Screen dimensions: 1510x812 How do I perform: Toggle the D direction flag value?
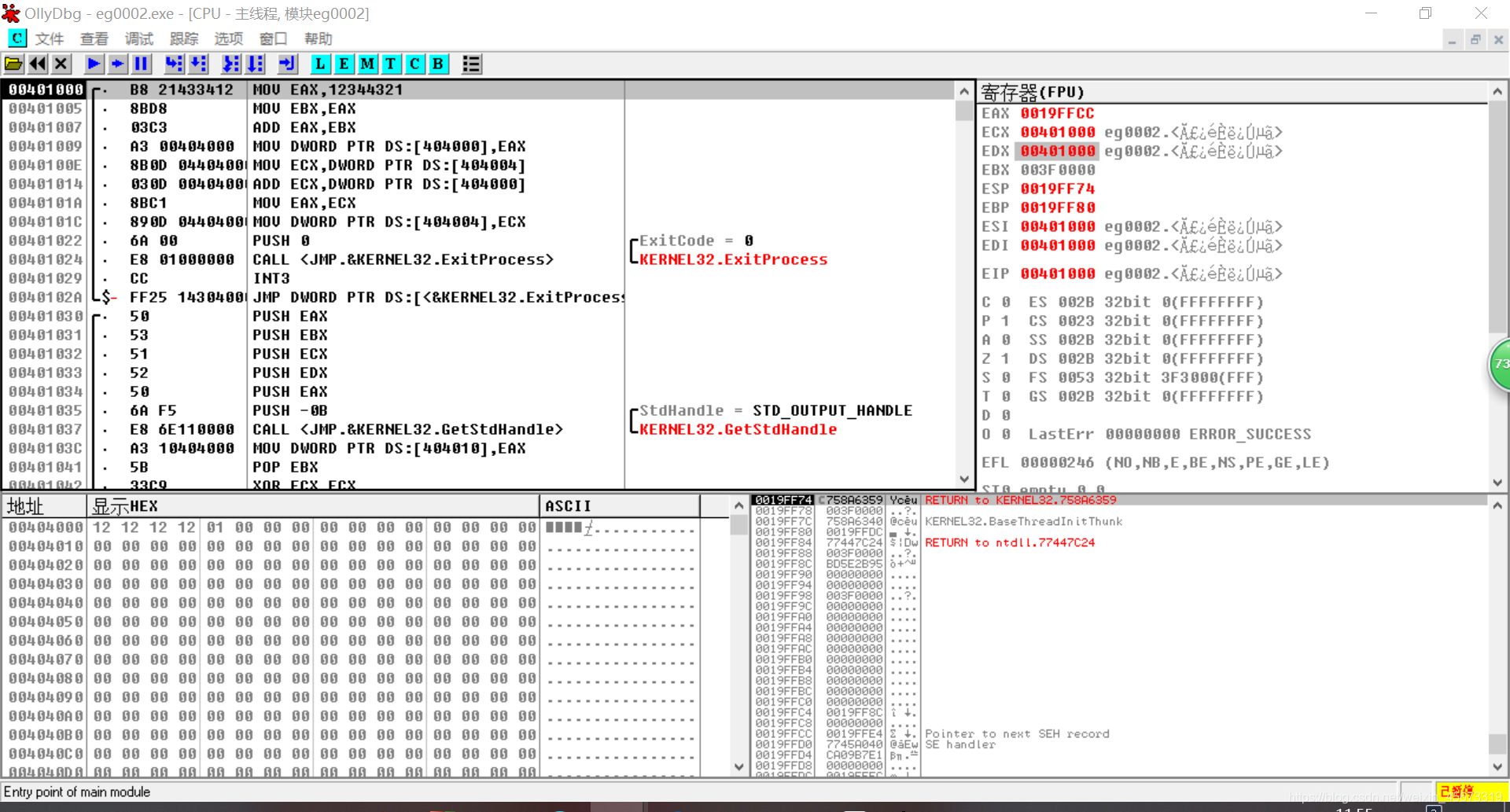[x=1006, y=415]
